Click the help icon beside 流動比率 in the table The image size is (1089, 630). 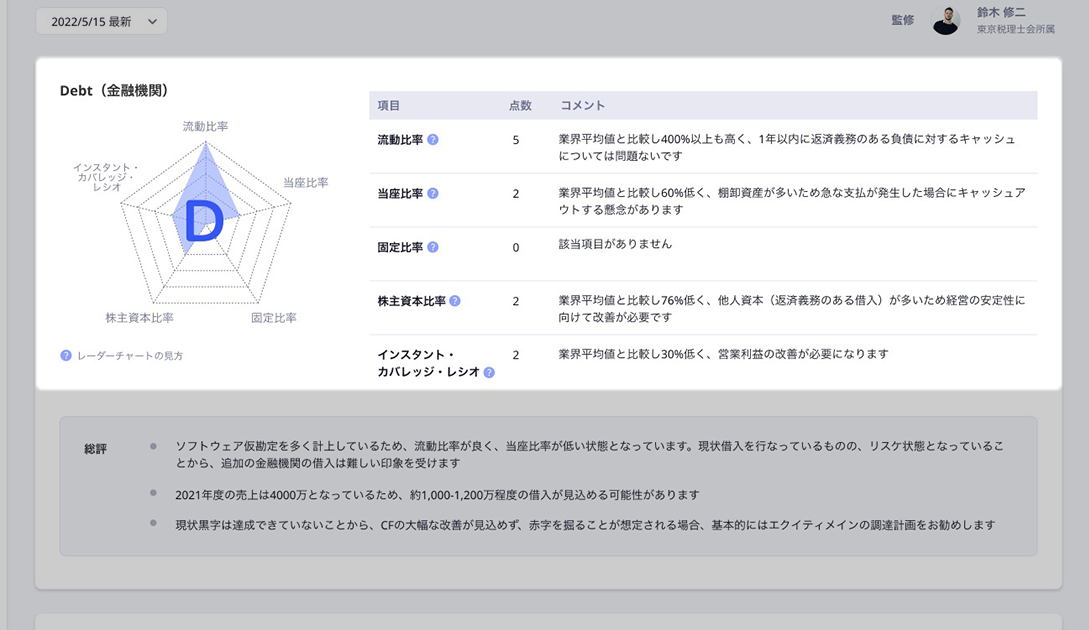[433, 140]
